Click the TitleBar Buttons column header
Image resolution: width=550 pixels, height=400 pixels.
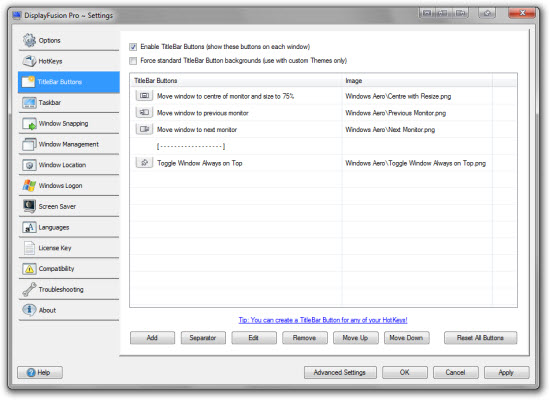(236, 81)
